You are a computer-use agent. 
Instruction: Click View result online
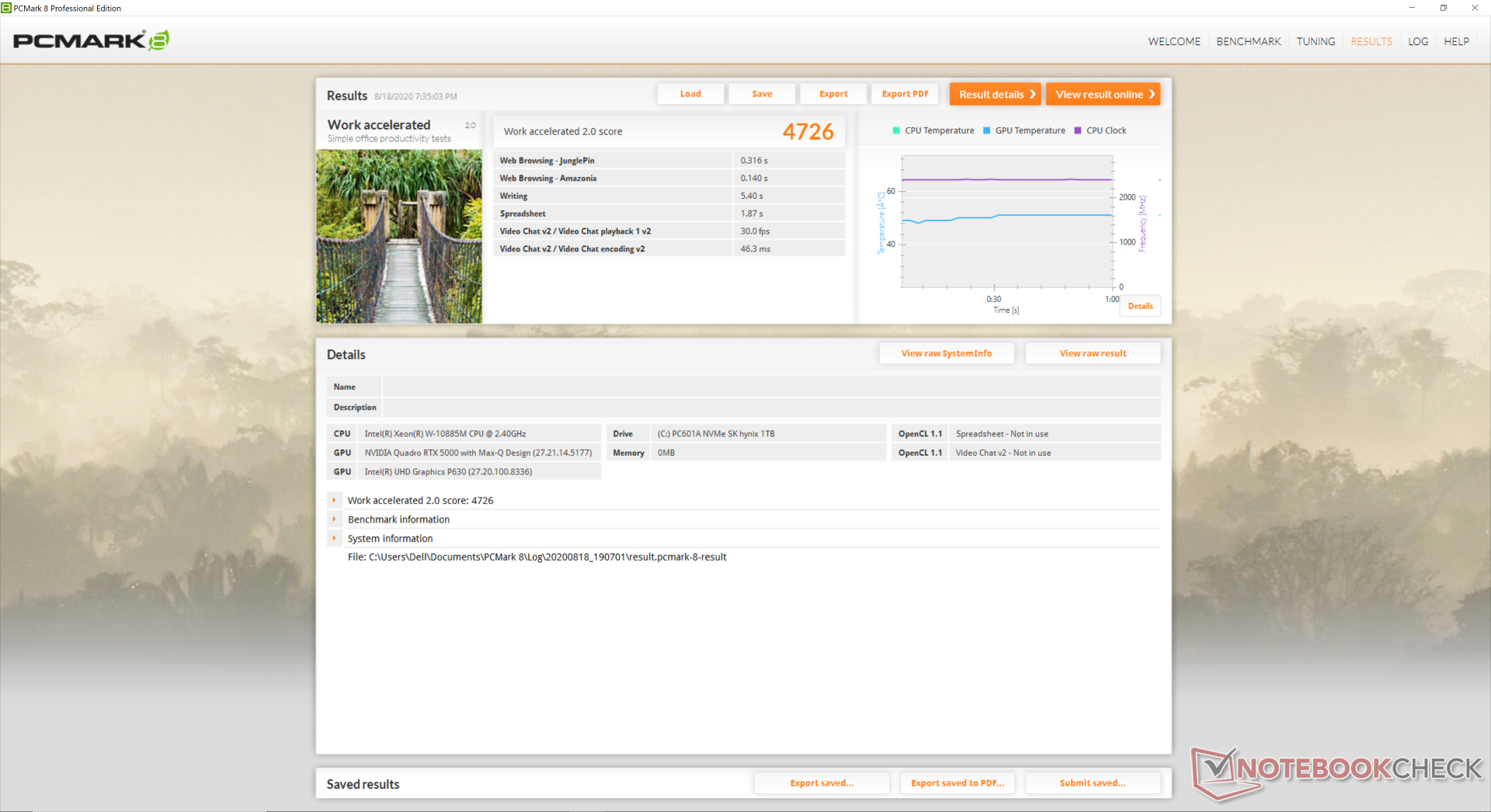coord(1103,94)
